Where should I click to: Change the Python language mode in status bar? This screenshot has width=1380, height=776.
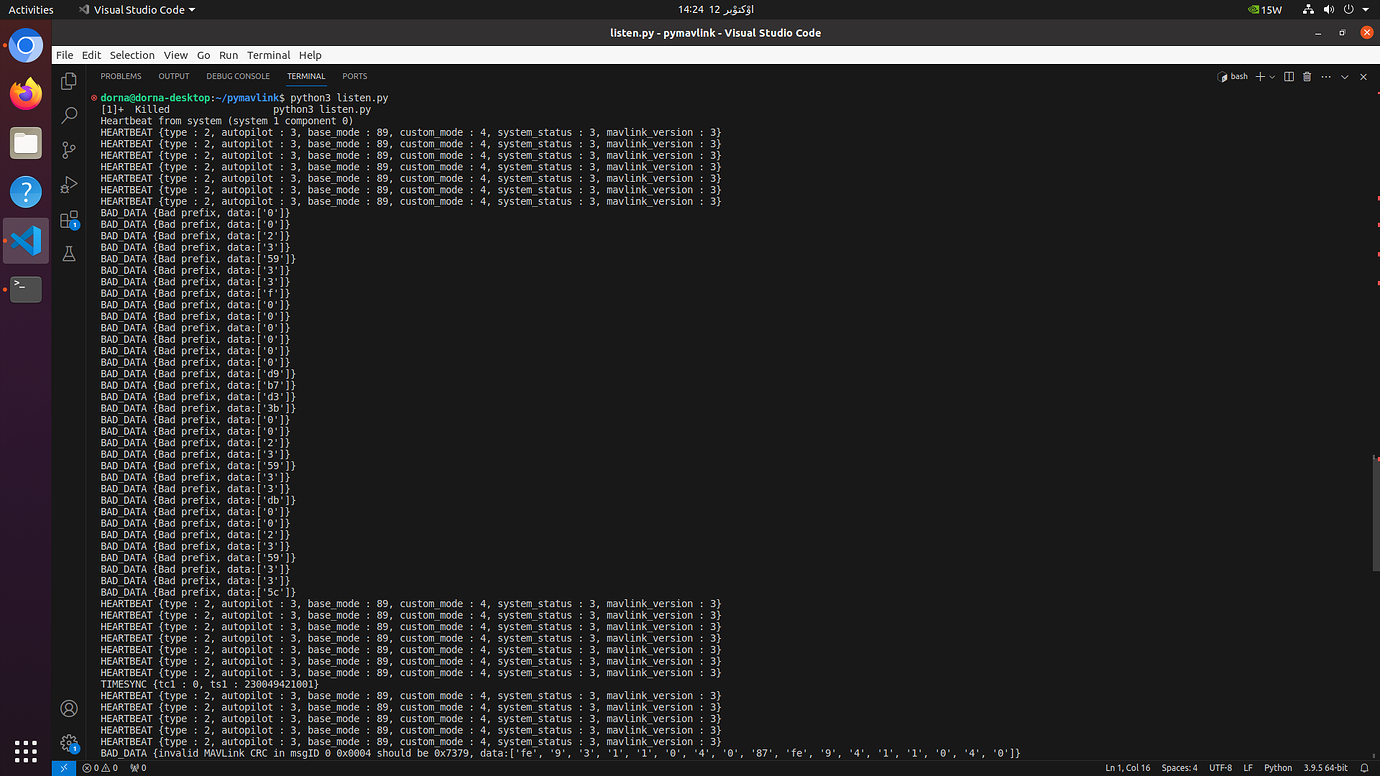(x=1277, y=768)
